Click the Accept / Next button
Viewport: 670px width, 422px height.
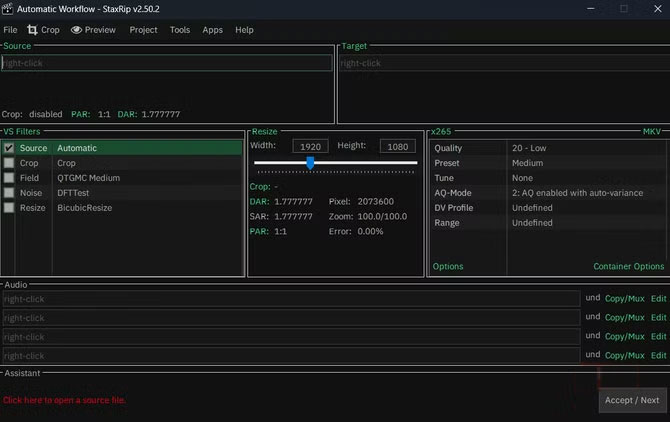click(632, 400)
